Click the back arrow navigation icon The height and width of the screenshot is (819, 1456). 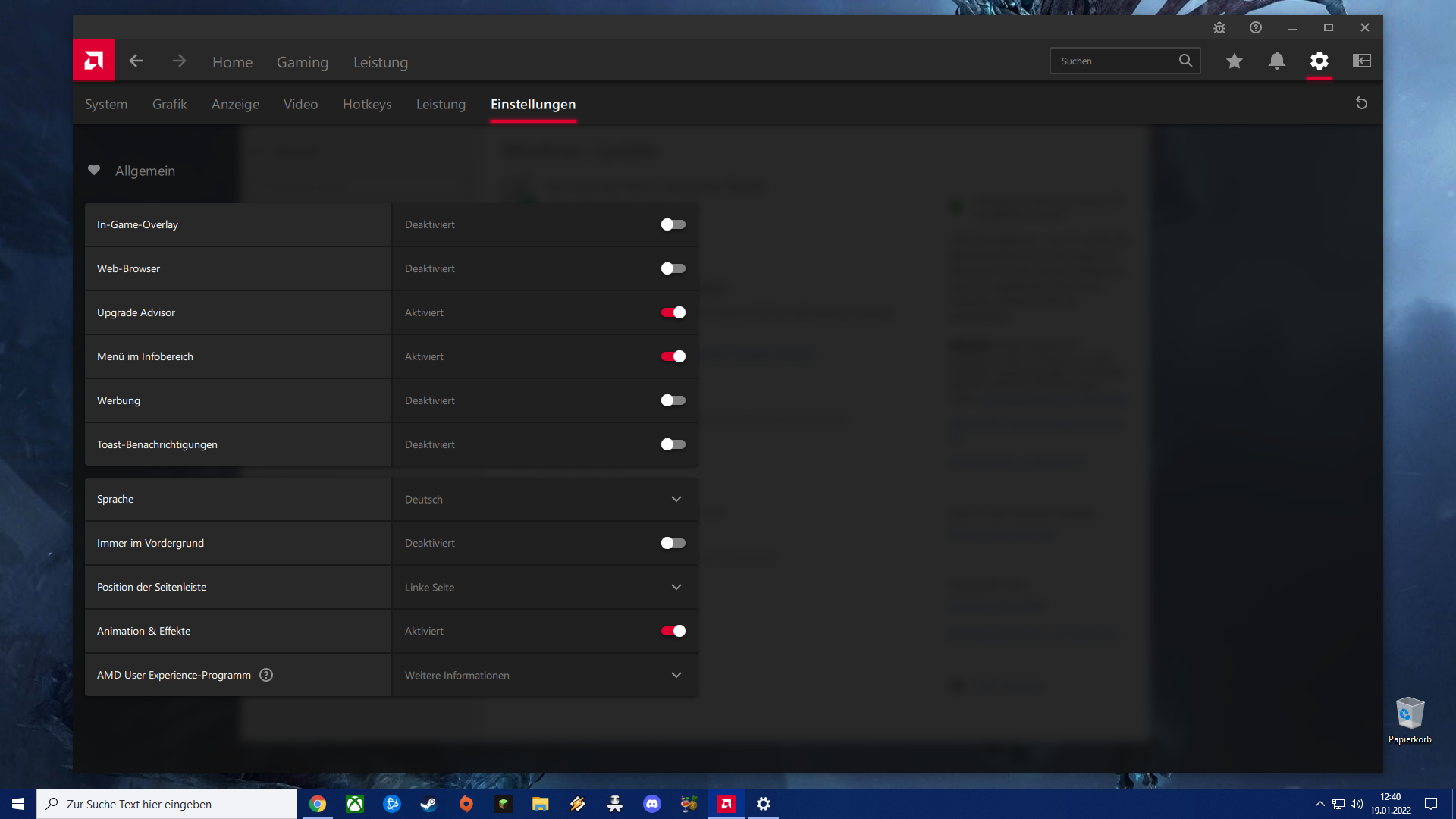click(x=136, y=61)
